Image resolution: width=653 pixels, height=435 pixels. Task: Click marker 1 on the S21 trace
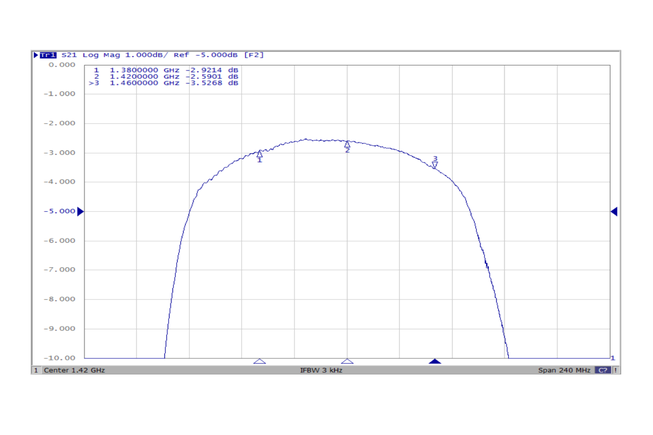tap(260, 155)
